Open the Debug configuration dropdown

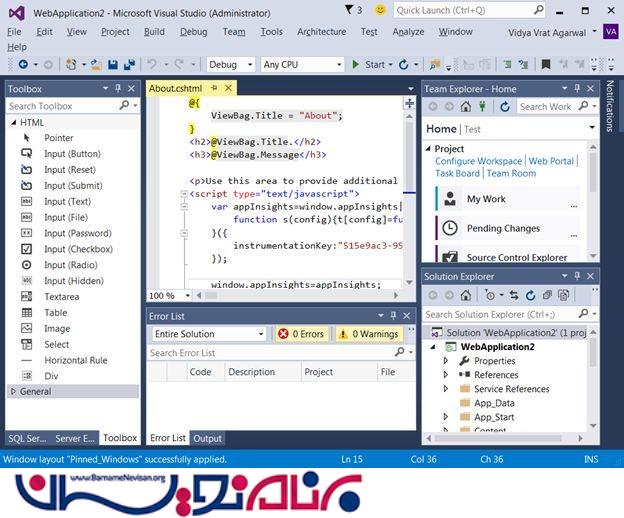click(x=230, y=65)
